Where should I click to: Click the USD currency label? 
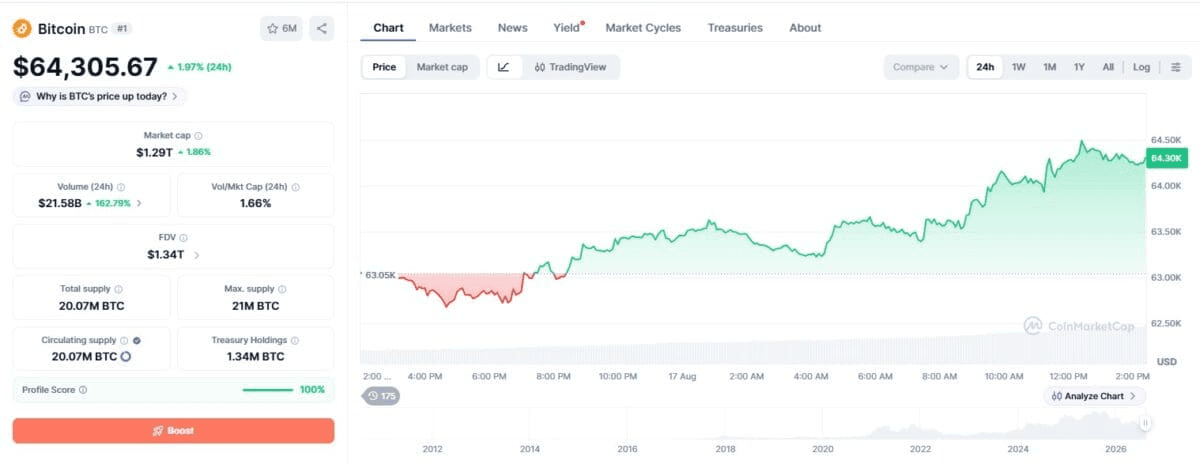[1166, 361]
